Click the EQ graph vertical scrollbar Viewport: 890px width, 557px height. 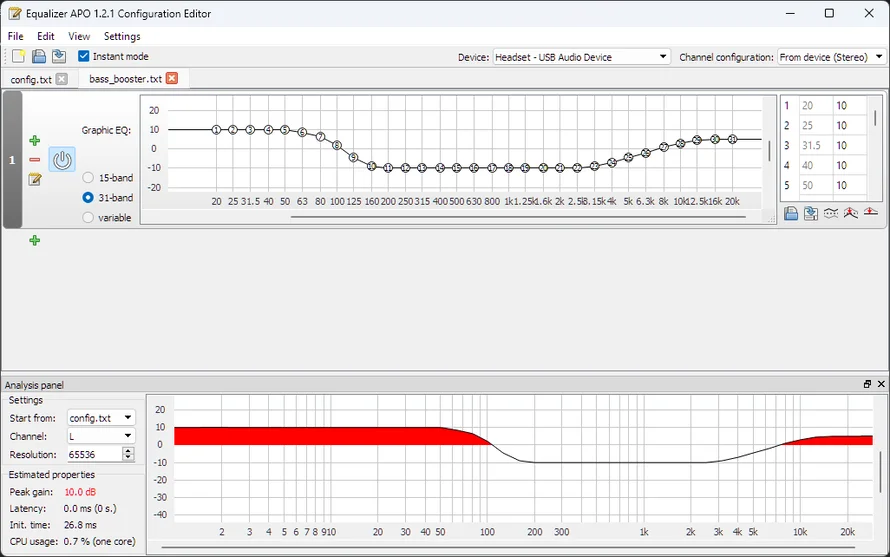[x=769, y=150]
